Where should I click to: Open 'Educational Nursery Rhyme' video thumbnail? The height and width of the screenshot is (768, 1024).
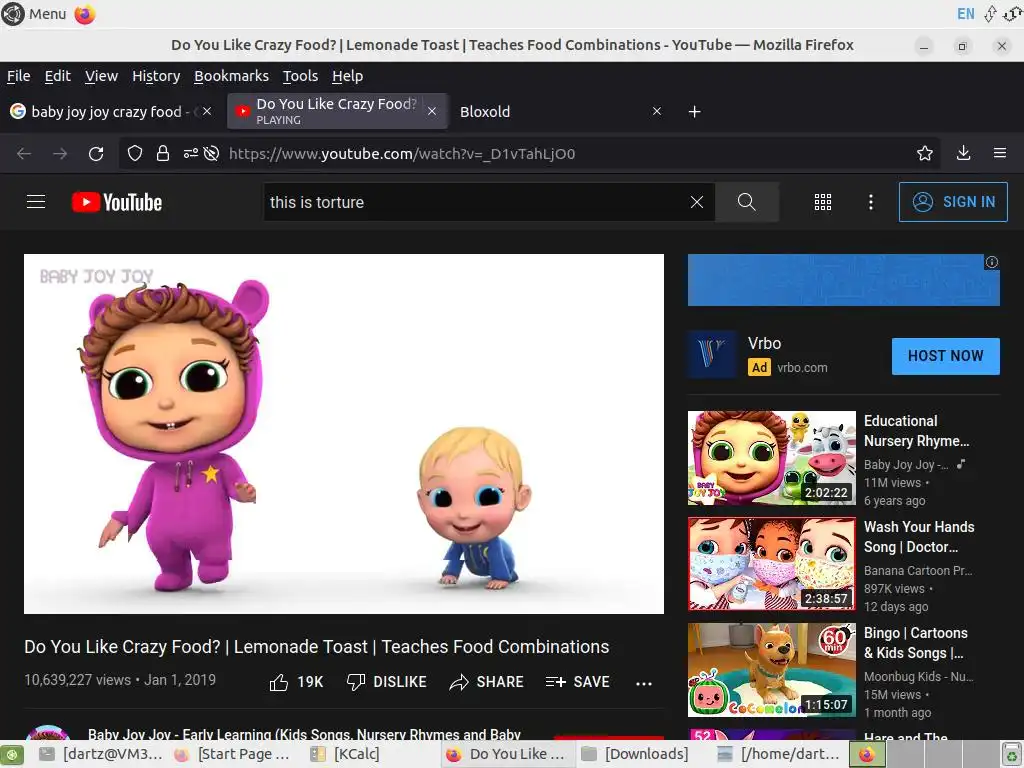(772, 458)
